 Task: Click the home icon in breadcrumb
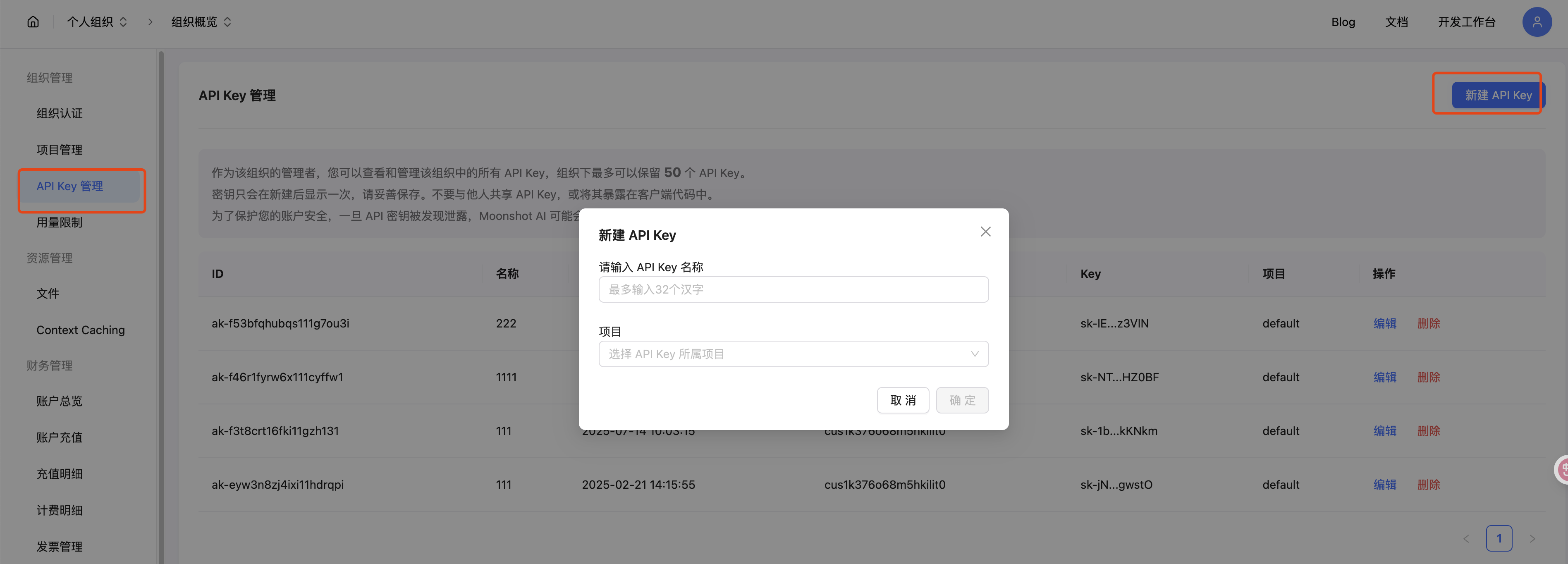click(x=33, y=22)
